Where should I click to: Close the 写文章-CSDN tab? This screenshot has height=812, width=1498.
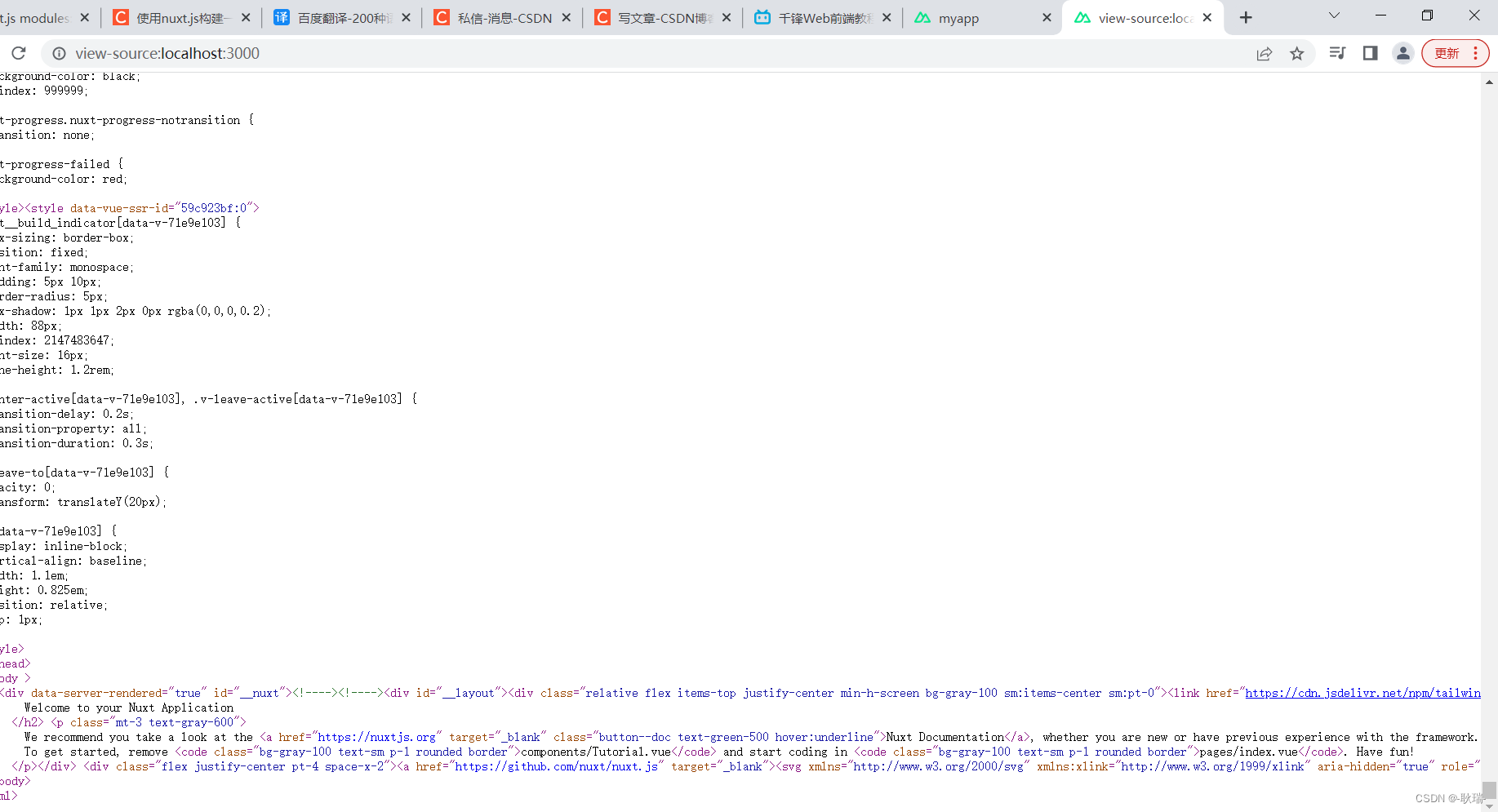point(727,18)
